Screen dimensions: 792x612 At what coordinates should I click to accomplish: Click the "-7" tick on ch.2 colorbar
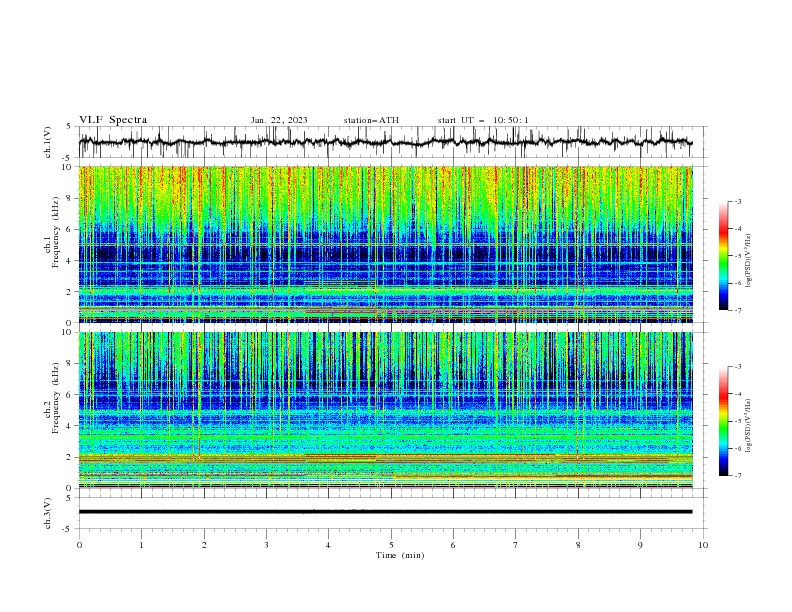pyautogui.click(x=738, y=476)
